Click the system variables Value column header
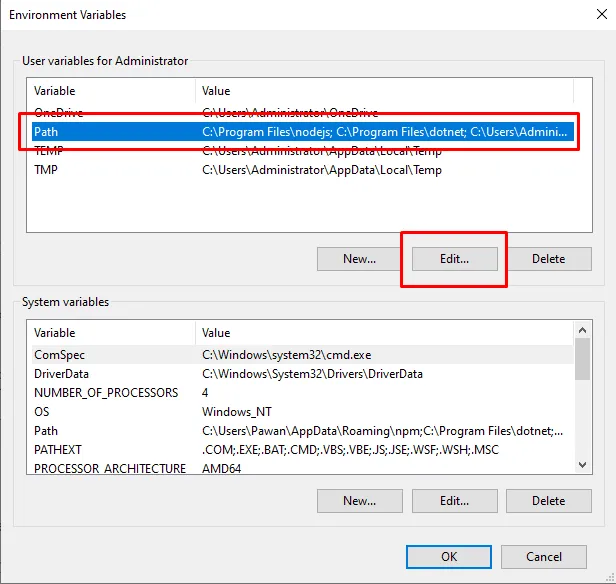 [384, 333]
